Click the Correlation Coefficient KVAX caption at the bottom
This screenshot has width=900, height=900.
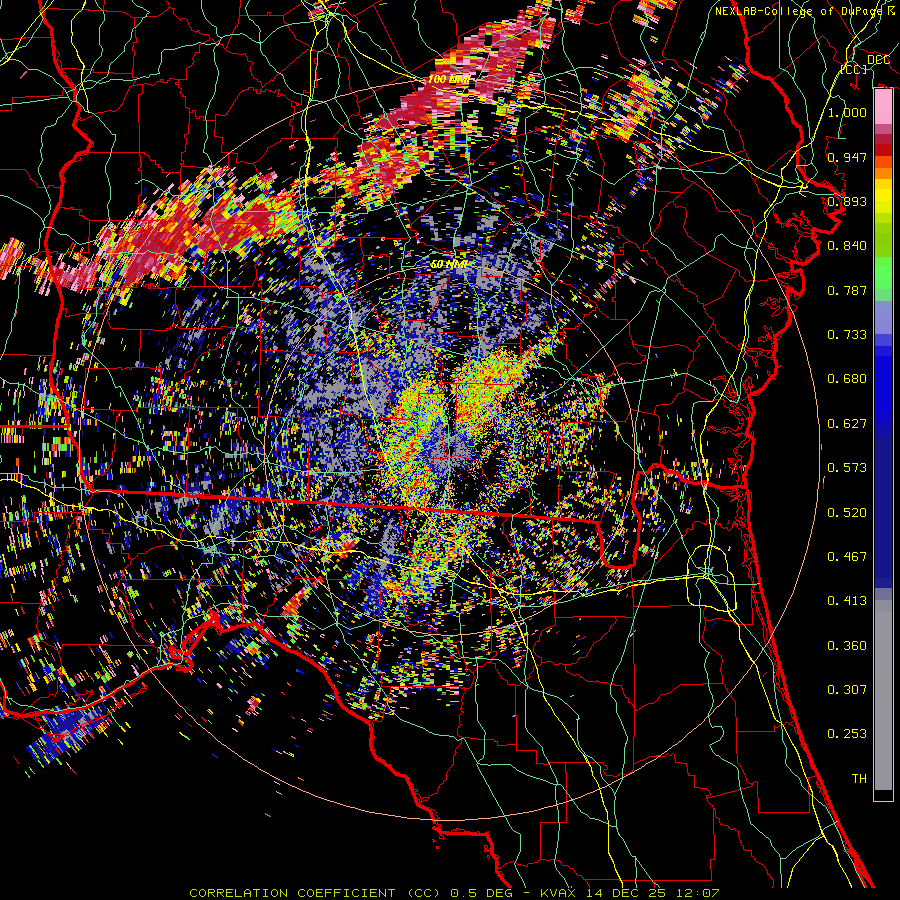(454, 893)
